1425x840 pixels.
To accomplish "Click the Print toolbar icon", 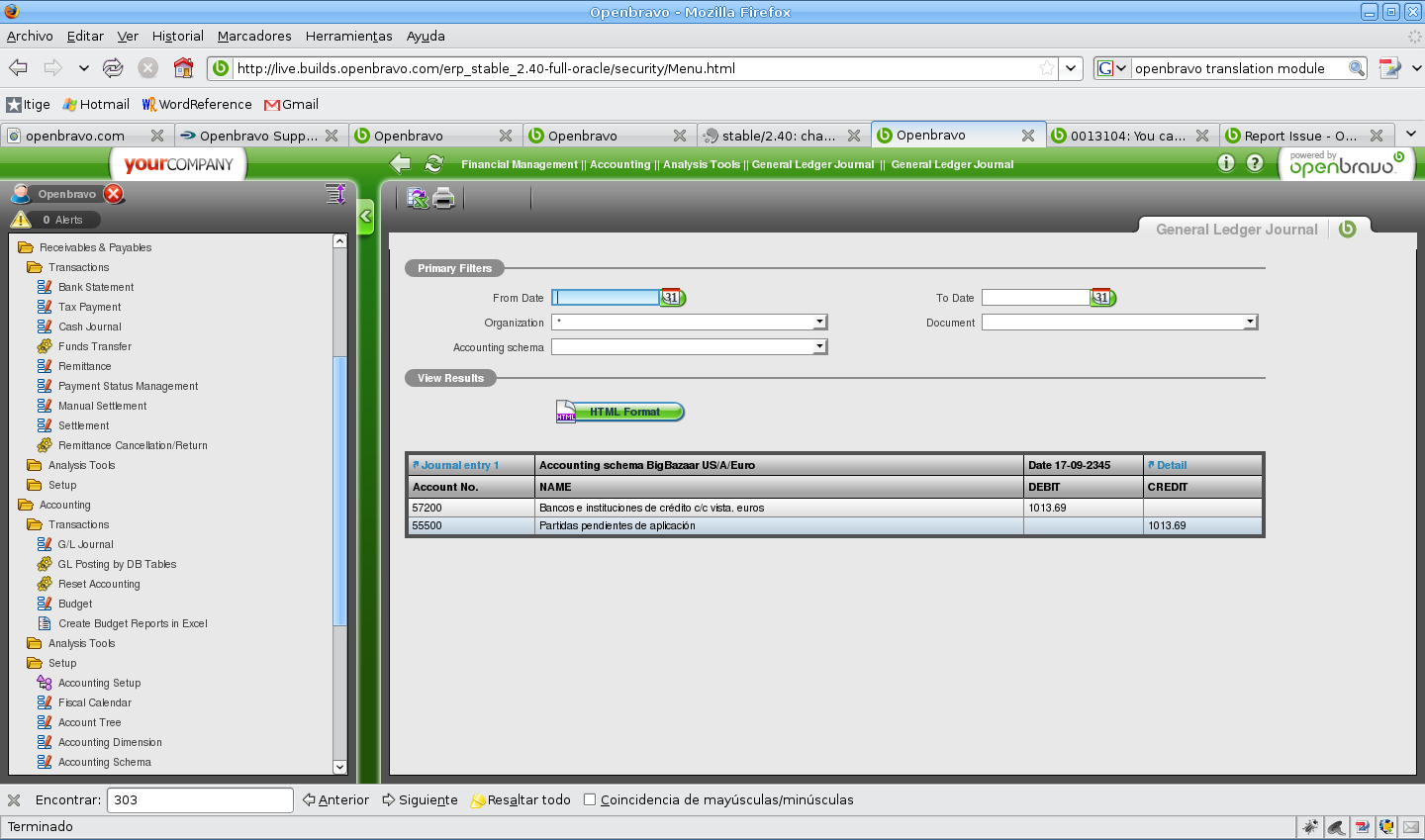I will [x=444, y=198].
